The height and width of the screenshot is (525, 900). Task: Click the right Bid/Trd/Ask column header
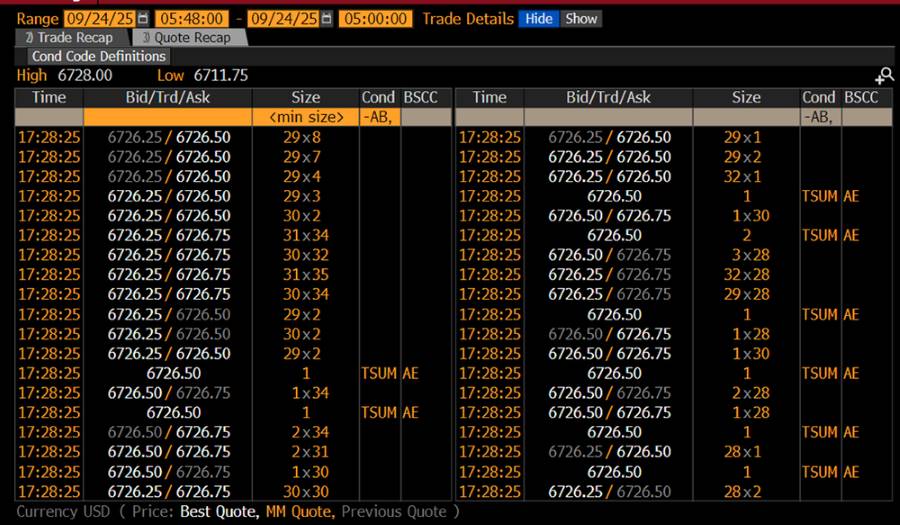(608, 97)
